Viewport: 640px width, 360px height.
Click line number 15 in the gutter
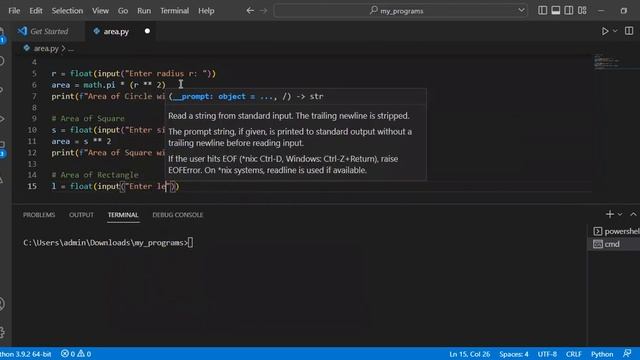coord(32,187)
